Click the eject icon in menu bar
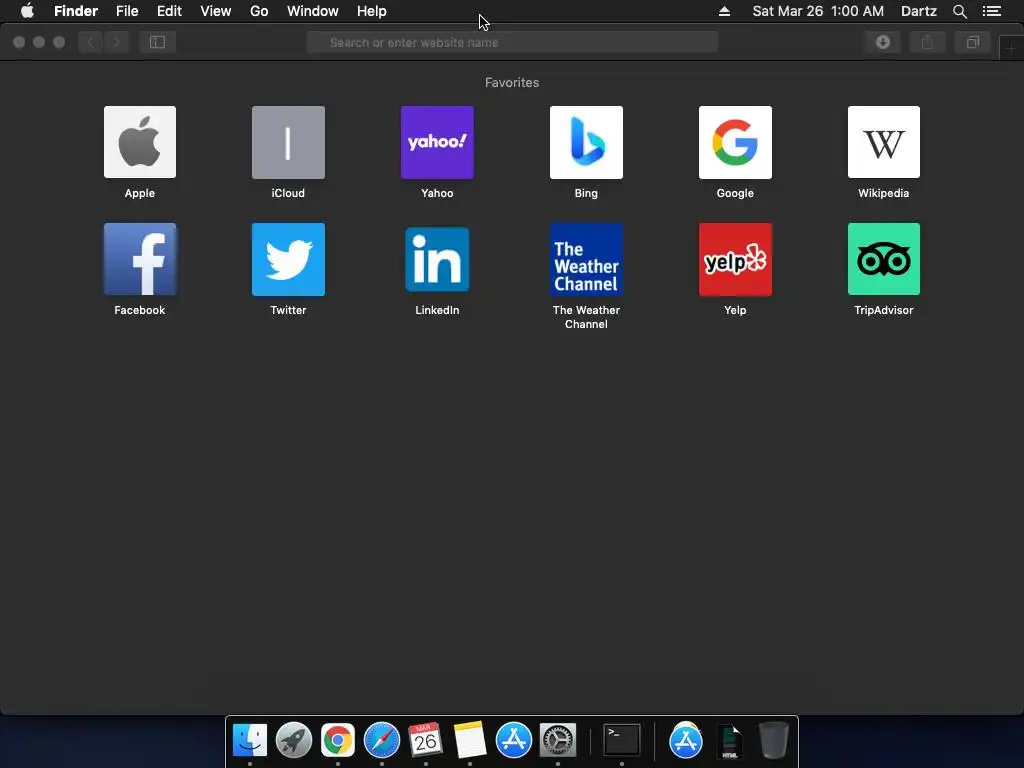 (724, 11)
